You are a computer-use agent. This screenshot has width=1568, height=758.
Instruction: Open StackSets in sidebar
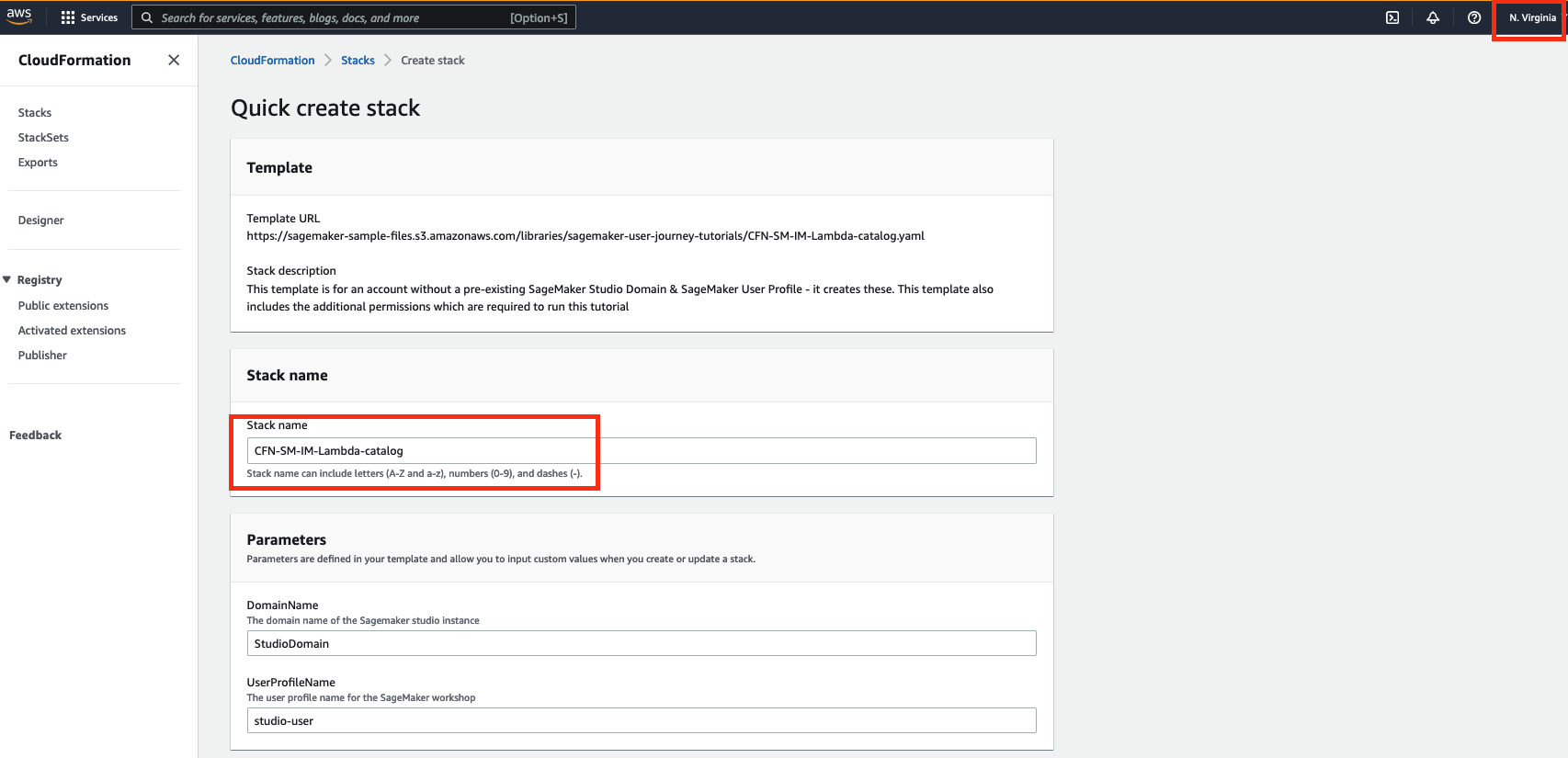tap(43, 138)
